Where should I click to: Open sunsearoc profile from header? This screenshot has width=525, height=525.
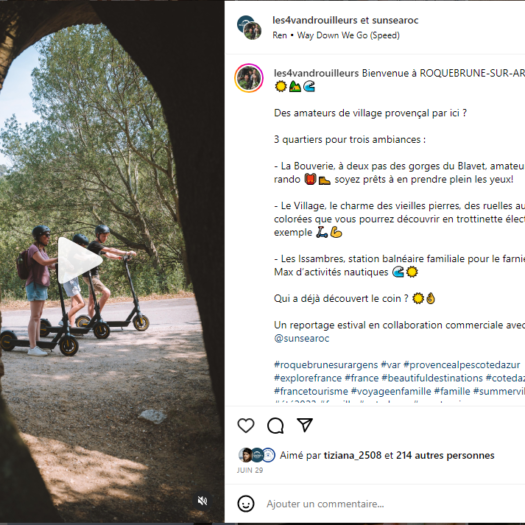(395, 20)
